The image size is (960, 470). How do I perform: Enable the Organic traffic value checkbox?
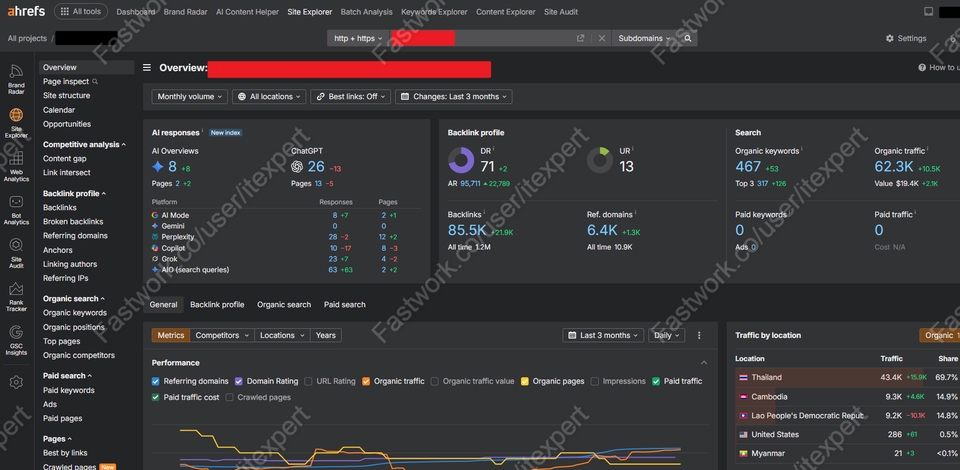tap(435, 381)
